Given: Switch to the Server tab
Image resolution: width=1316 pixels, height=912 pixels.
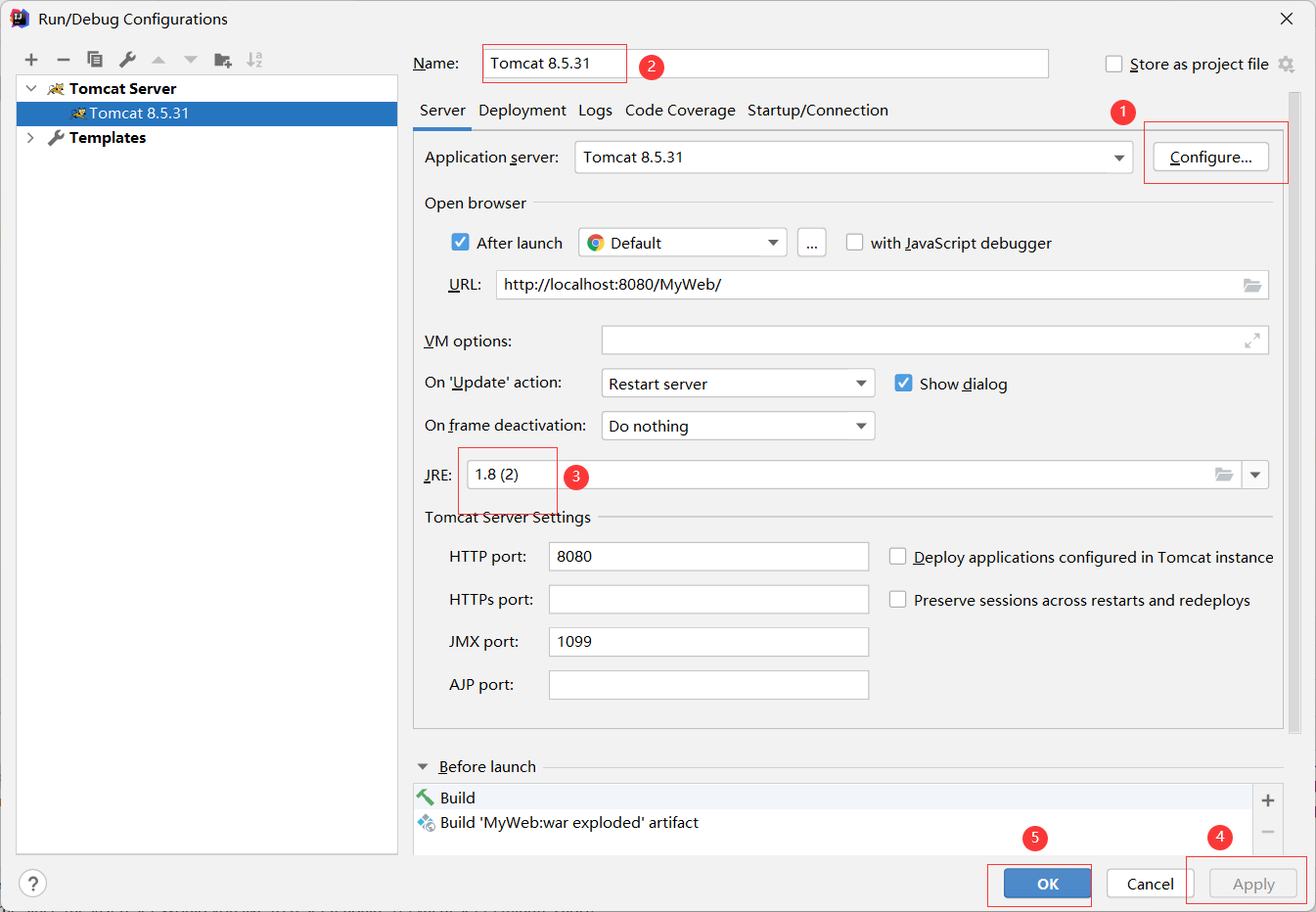Looking at the screenshot, I should click(442, 111).
